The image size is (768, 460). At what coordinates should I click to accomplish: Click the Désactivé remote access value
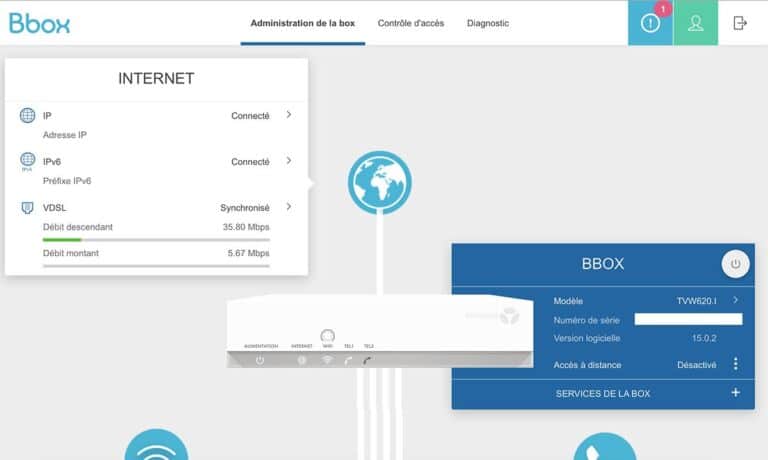[696, 365]
